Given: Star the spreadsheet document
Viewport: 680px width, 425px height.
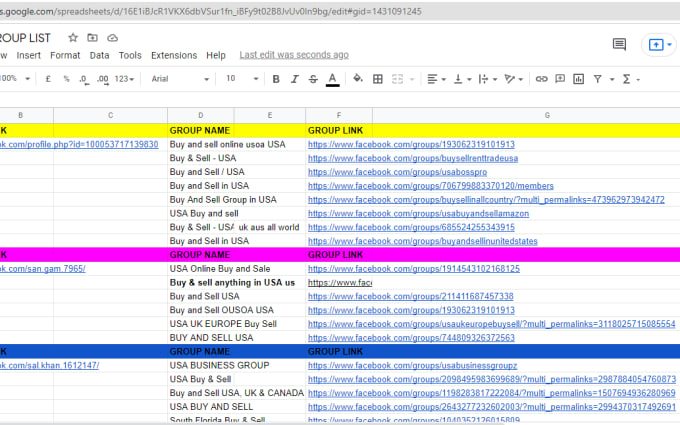Looking at the screenshot, I should click(x=73, y=38).
